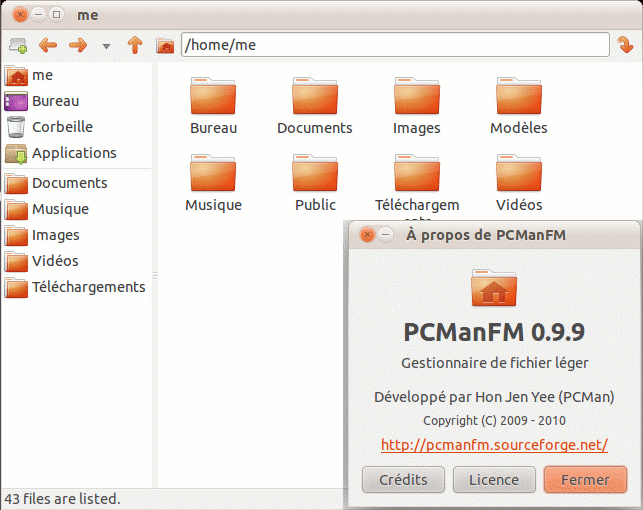Click the /home/me path field
The height and width of the screenshot is (510, 643).
pyautogui.click(x=395, y=45)
